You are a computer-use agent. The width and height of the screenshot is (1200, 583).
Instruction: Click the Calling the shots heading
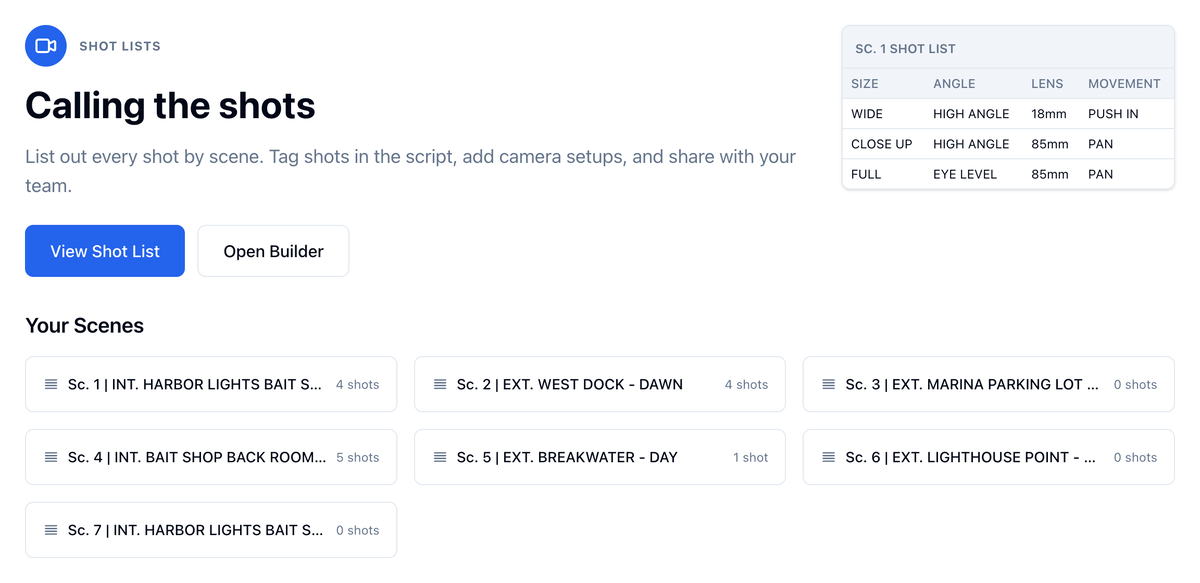click(170, 106)
